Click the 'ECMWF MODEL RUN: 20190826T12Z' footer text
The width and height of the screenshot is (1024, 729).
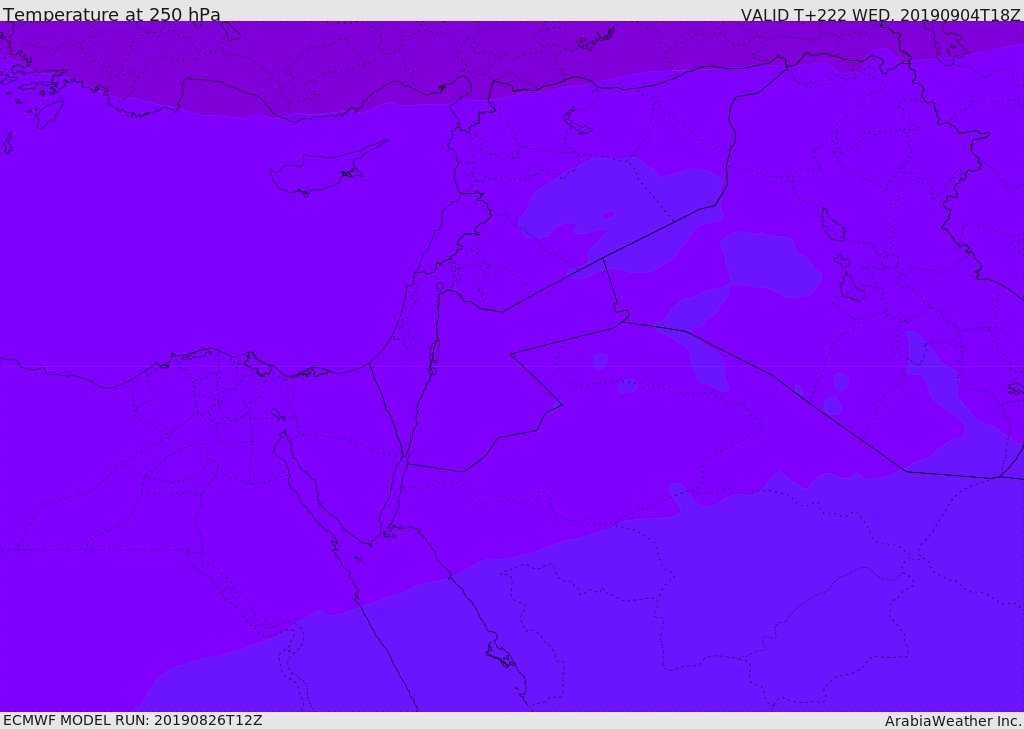click(x=133, y=720)
